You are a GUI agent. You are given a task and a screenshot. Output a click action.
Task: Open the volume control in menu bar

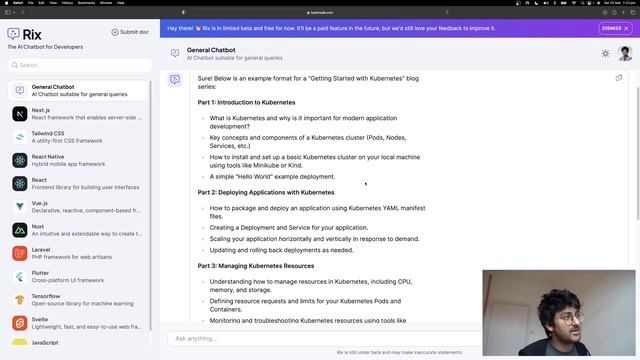546,3
